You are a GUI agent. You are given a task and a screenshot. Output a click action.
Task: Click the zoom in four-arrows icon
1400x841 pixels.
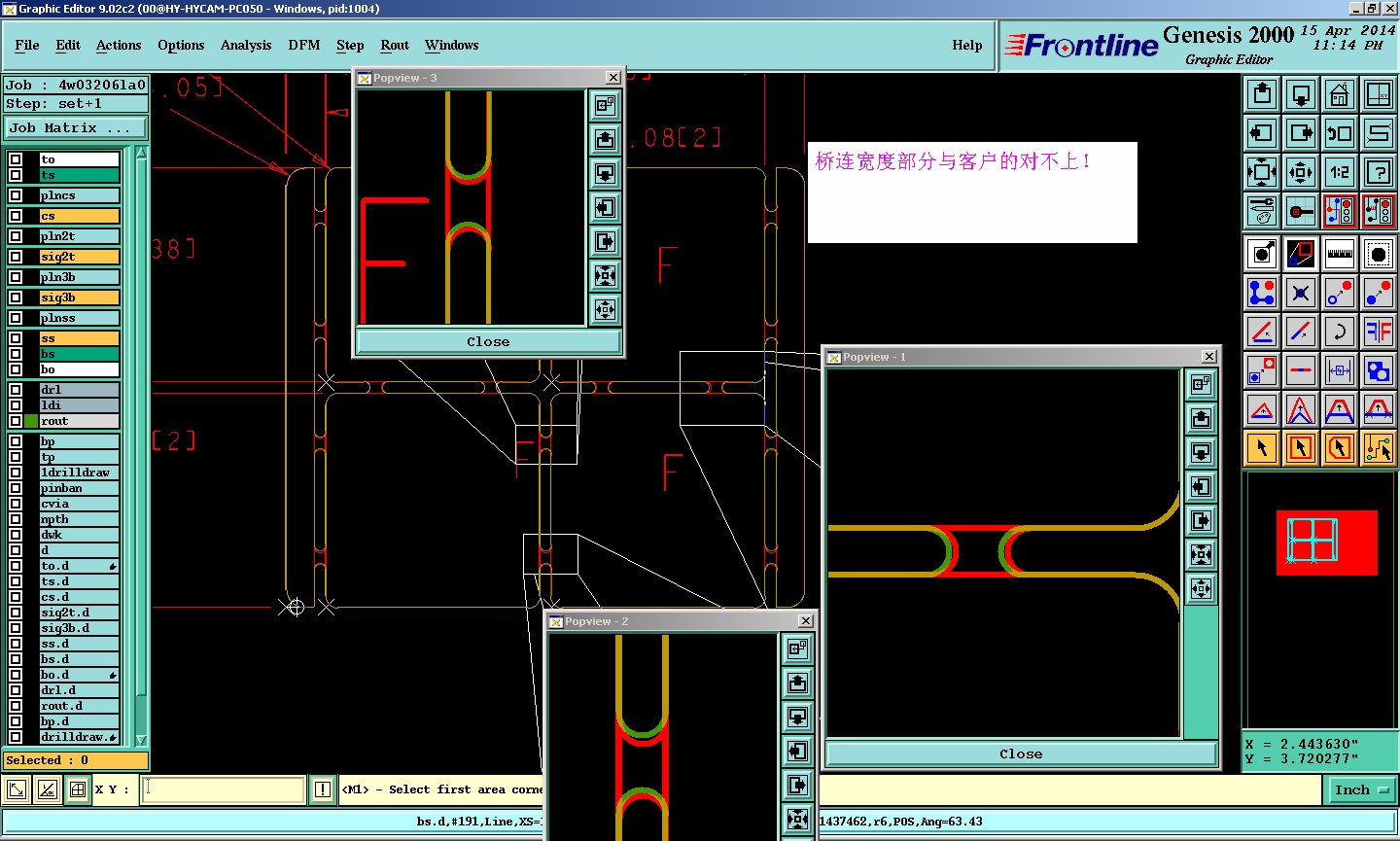coord(1262,172)
